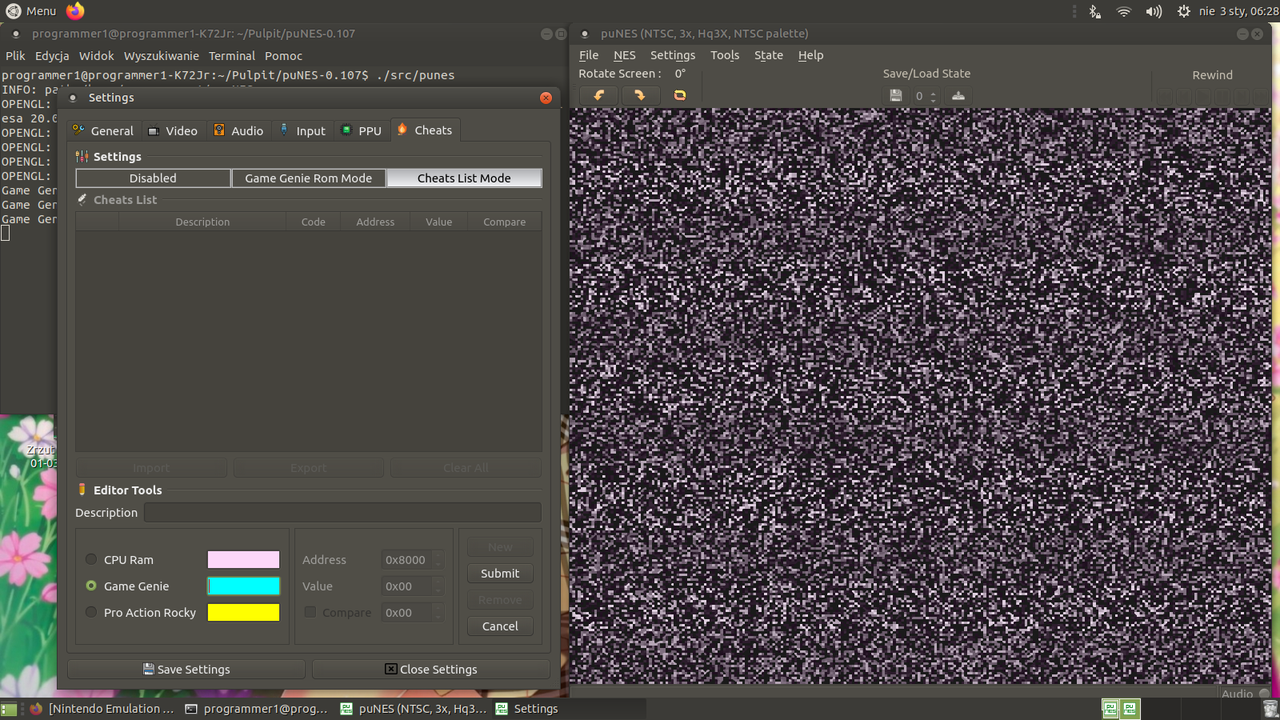This screenshot has width=1280, height=720.
Task: Click the volume speaker tray icon
Action: pyautogui.click(x=1154, y=11)
